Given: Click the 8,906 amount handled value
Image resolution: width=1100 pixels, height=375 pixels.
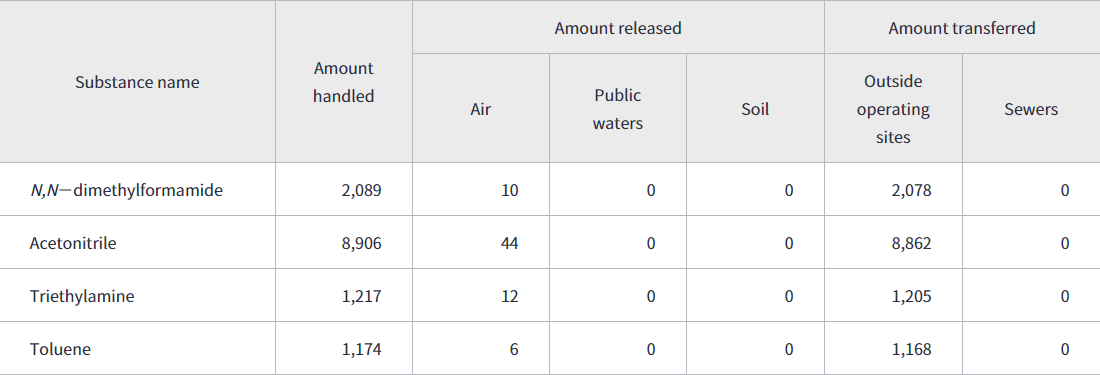Looking at the screenshot, I should point(363,243).
